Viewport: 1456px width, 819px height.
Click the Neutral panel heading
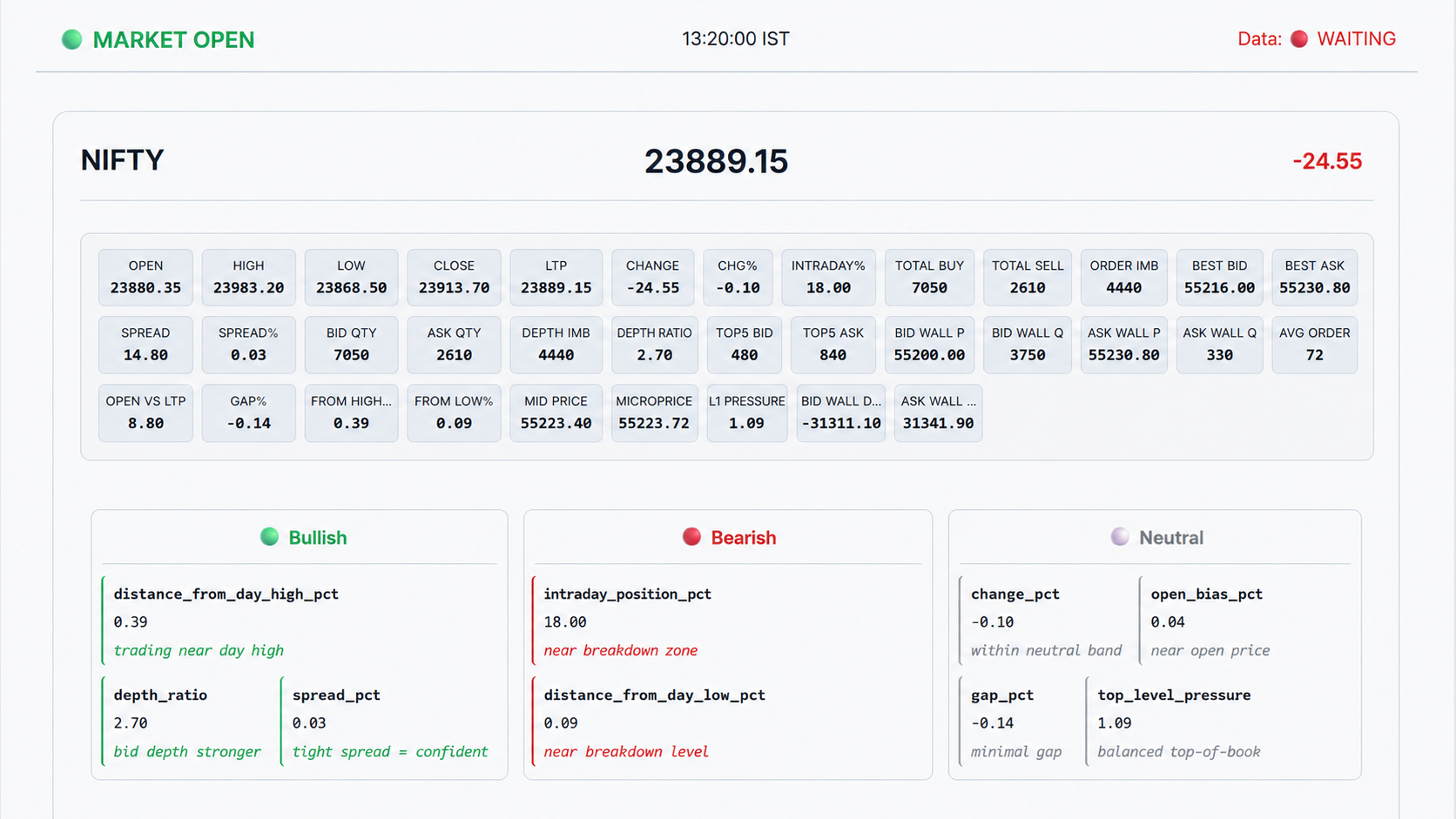[x=1171, y=538]
